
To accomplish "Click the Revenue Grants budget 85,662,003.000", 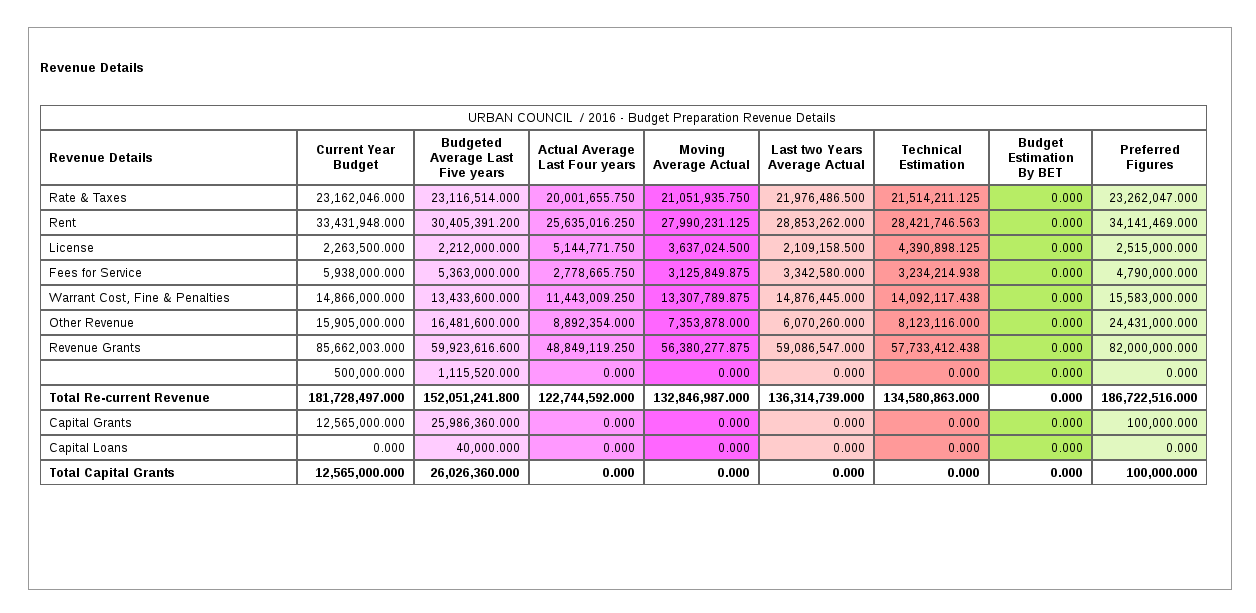I will [x=360, y=348].
